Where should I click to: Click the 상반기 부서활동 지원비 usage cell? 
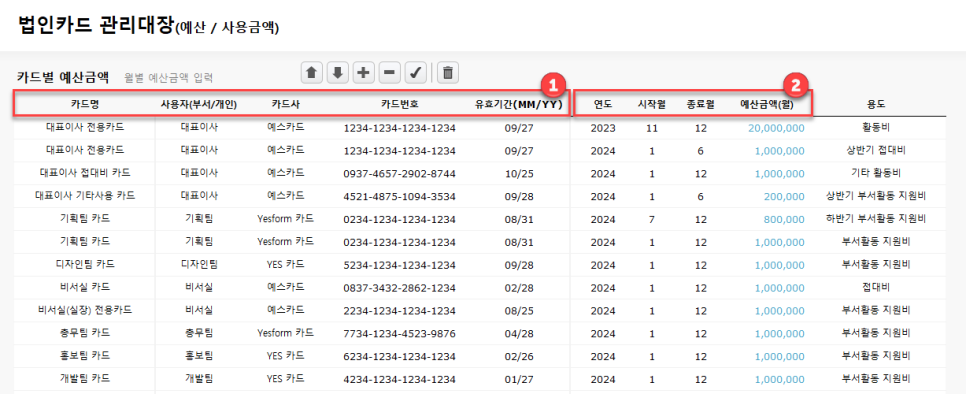tap(876, 196)
